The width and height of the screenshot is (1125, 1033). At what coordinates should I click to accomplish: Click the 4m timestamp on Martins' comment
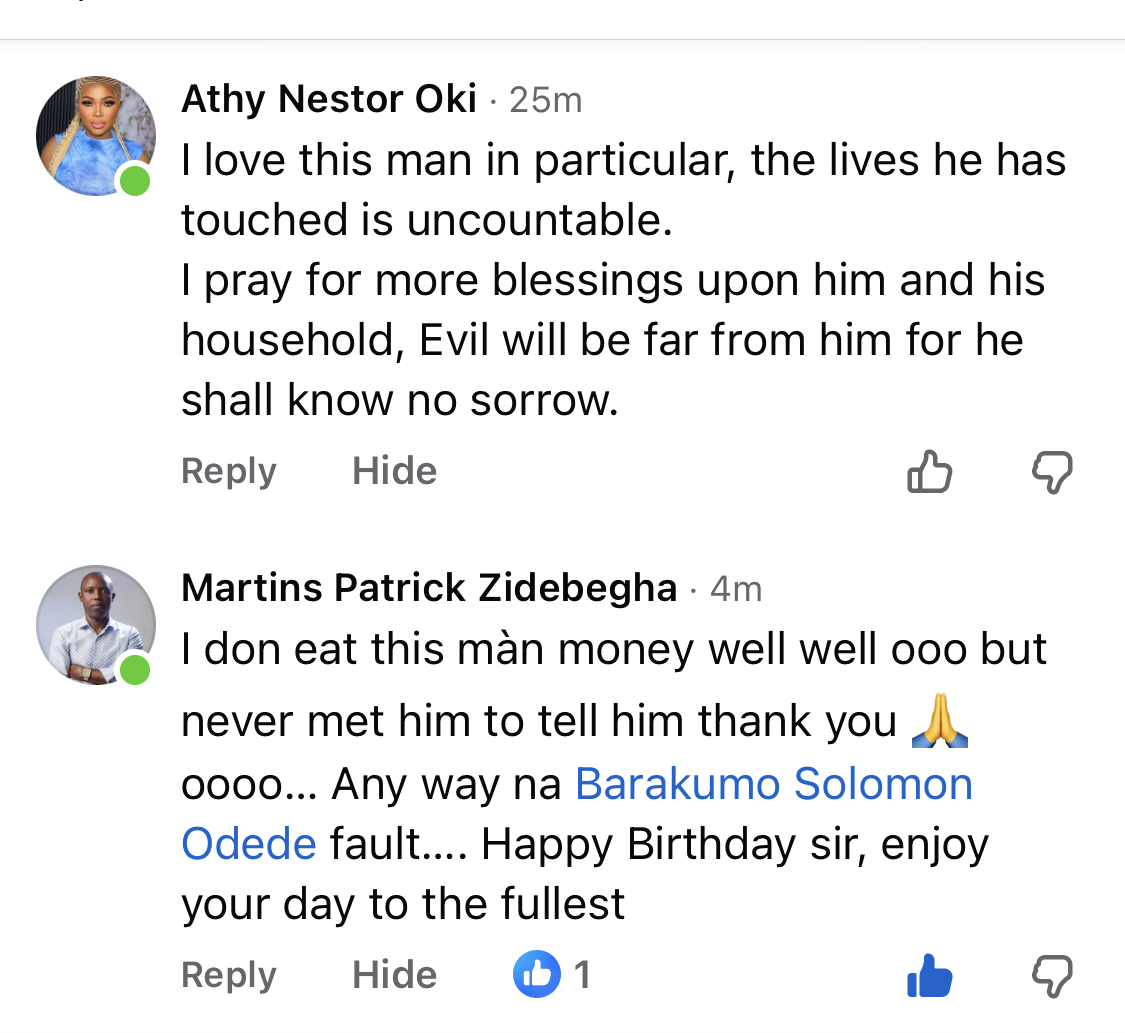[x=736, y=589]
